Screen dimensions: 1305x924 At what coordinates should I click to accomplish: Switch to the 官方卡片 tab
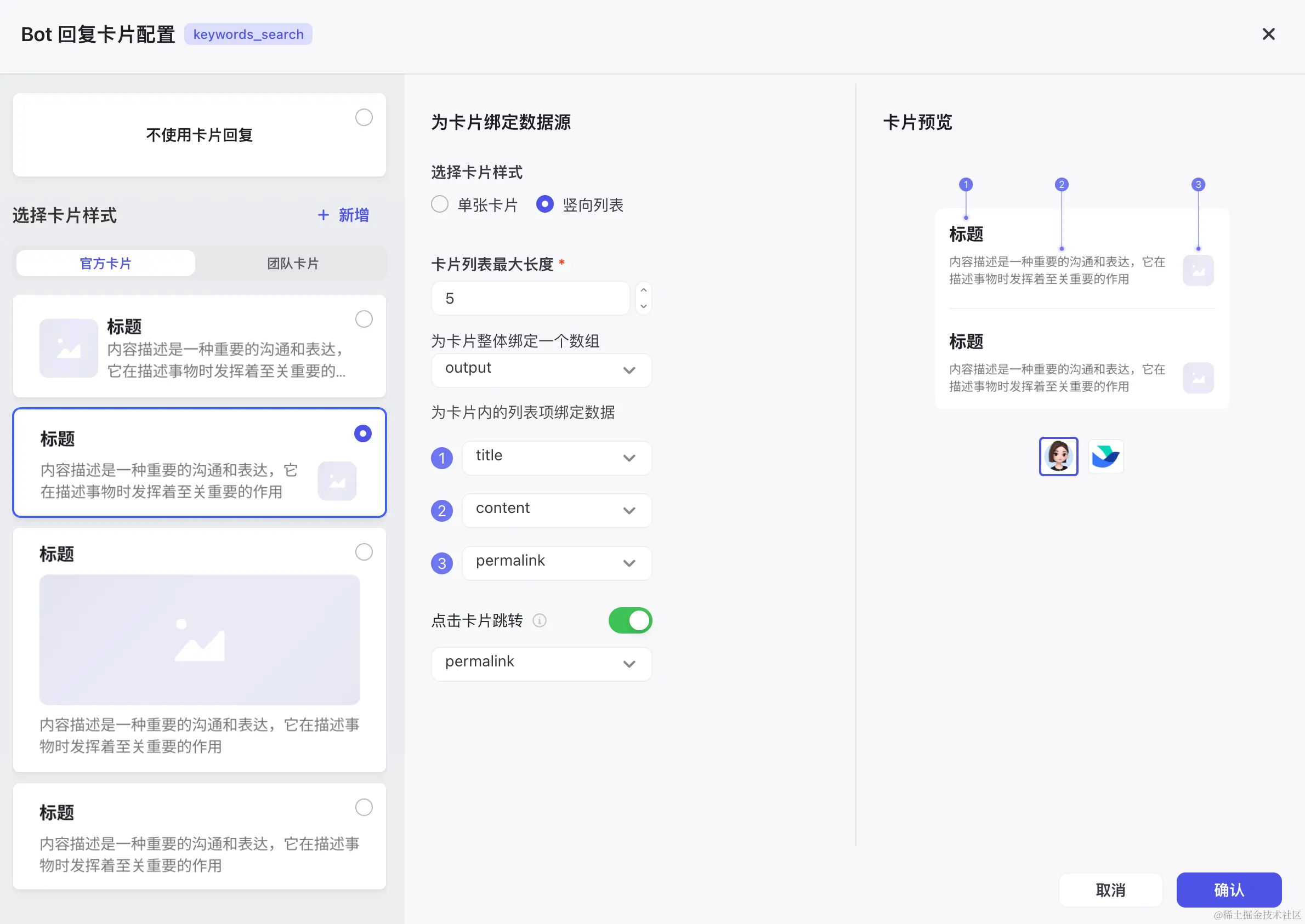point(105,264)
